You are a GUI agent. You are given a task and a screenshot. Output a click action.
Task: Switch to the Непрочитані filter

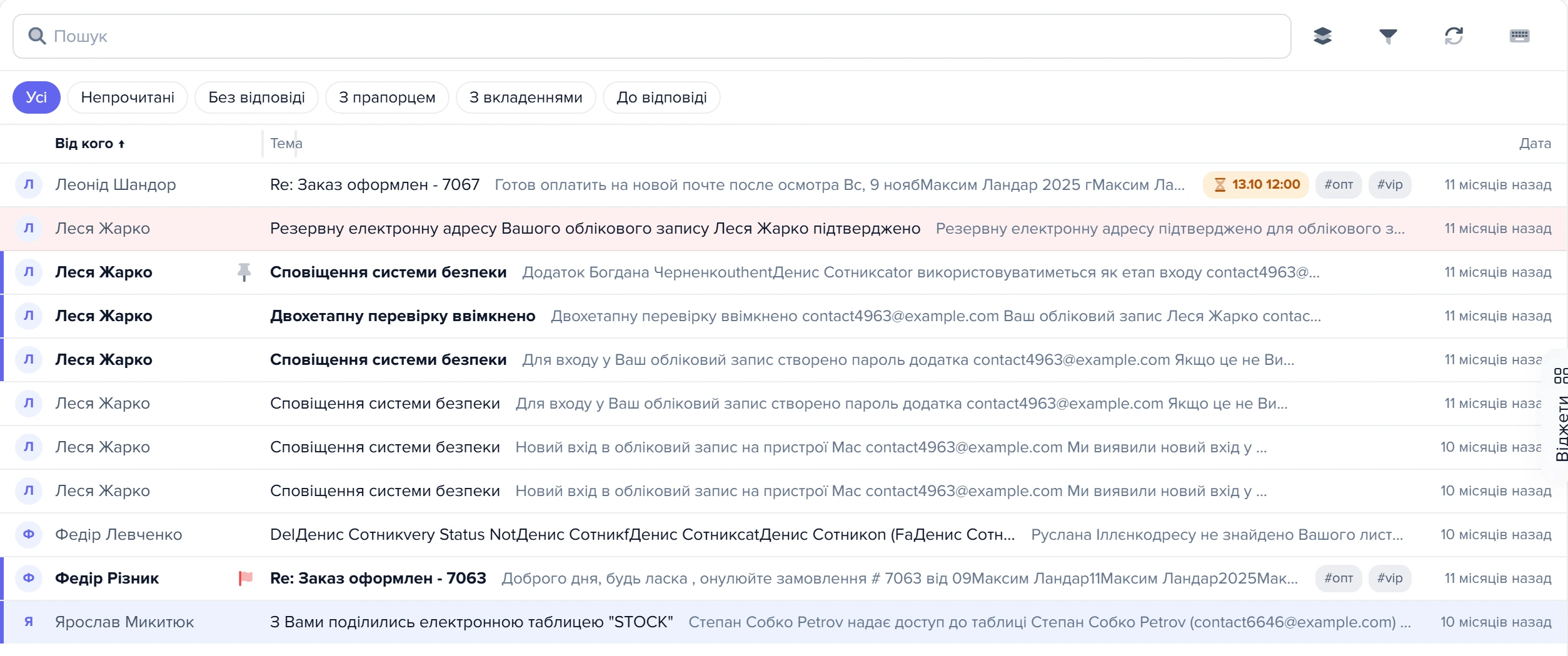[128, 97]
